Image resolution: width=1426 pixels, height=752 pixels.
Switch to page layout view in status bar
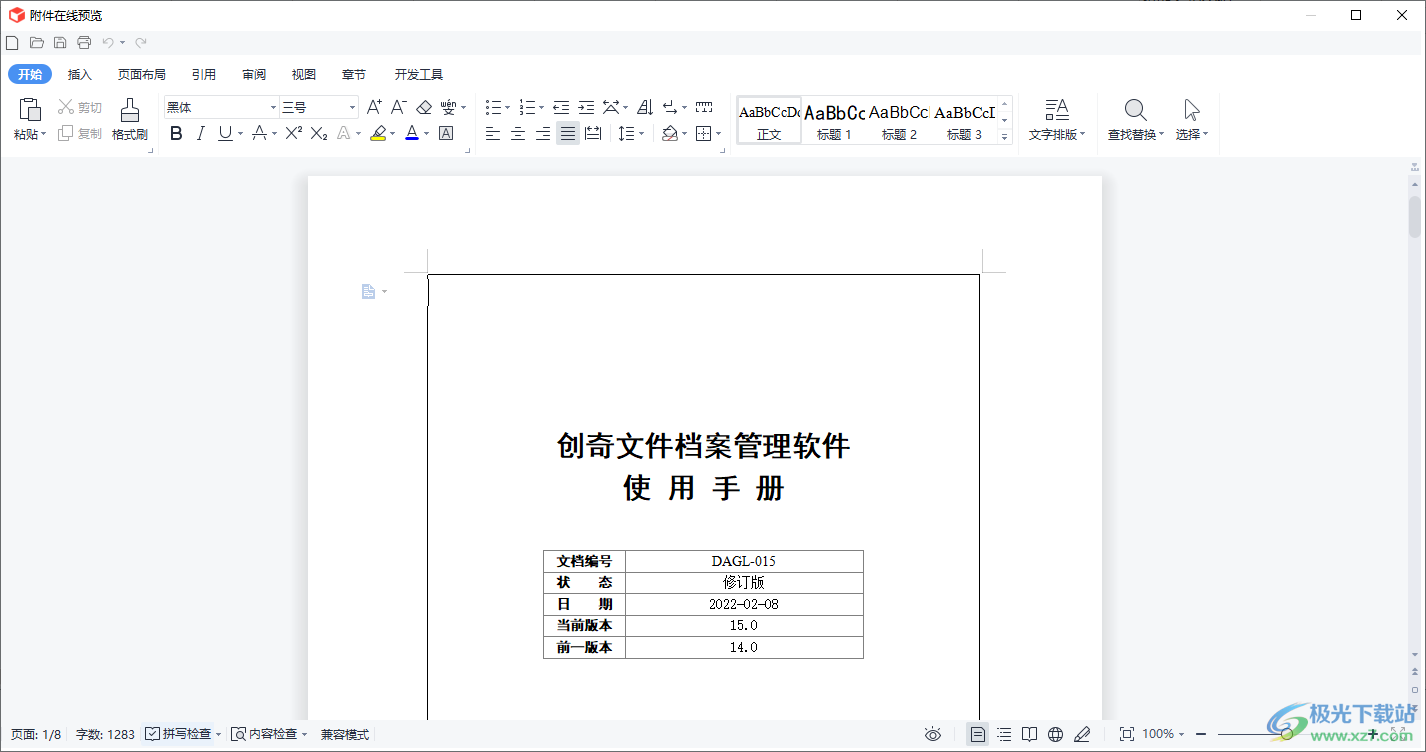tap(978, 734)
